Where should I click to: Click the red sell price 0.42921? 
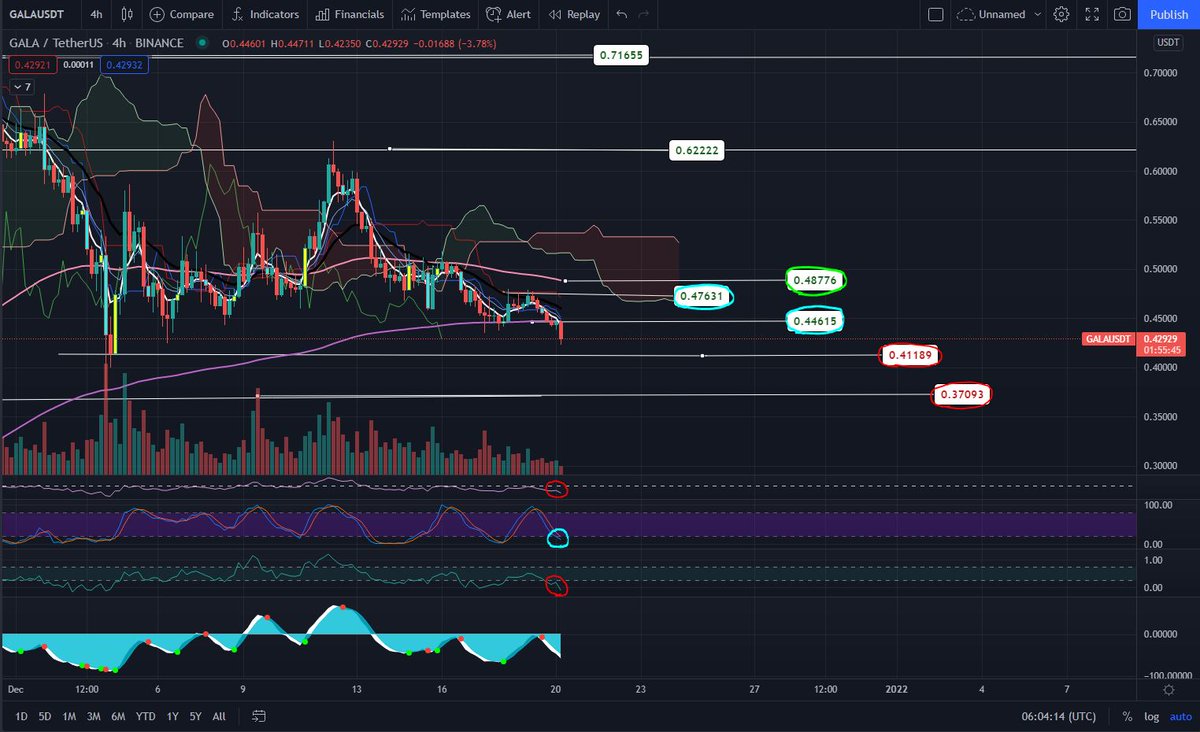(30, 64)
